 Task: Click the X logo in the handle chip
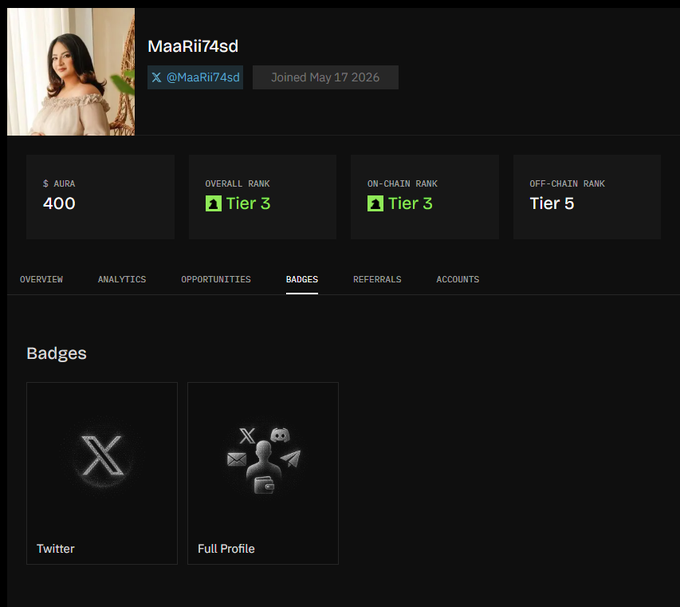[157, 77]
